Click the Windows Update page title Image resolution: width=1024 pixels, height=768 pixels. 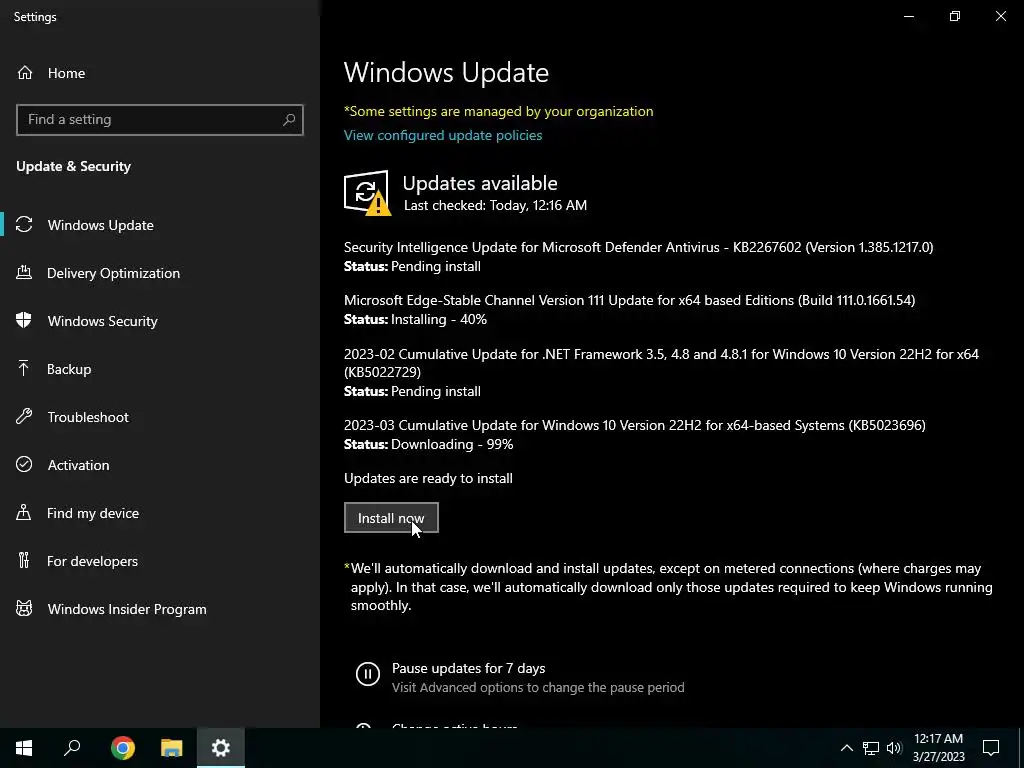(446, 72)
